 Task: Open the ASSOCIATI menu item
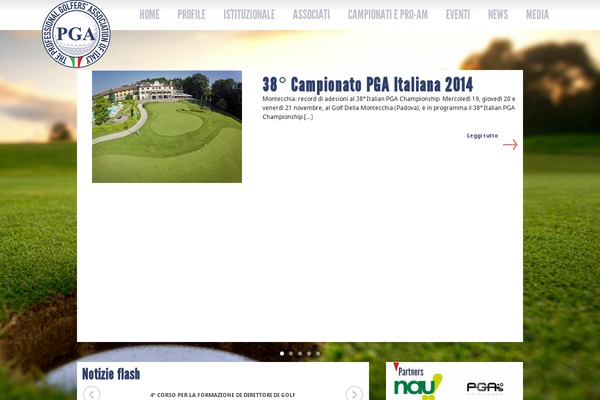click(x=311, y=15)
